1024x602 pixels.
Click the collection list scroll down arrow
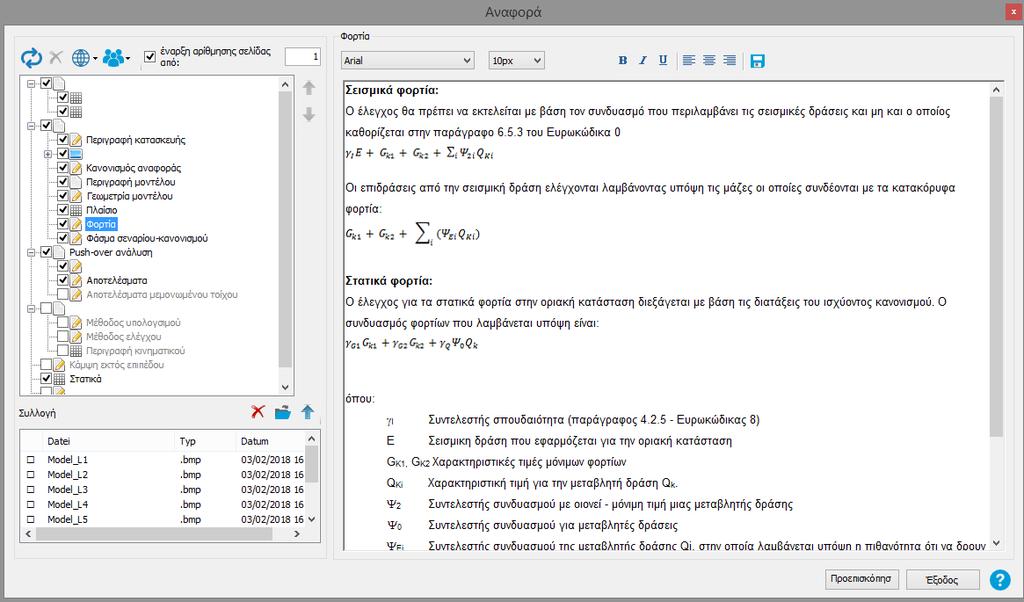(312, 520)
